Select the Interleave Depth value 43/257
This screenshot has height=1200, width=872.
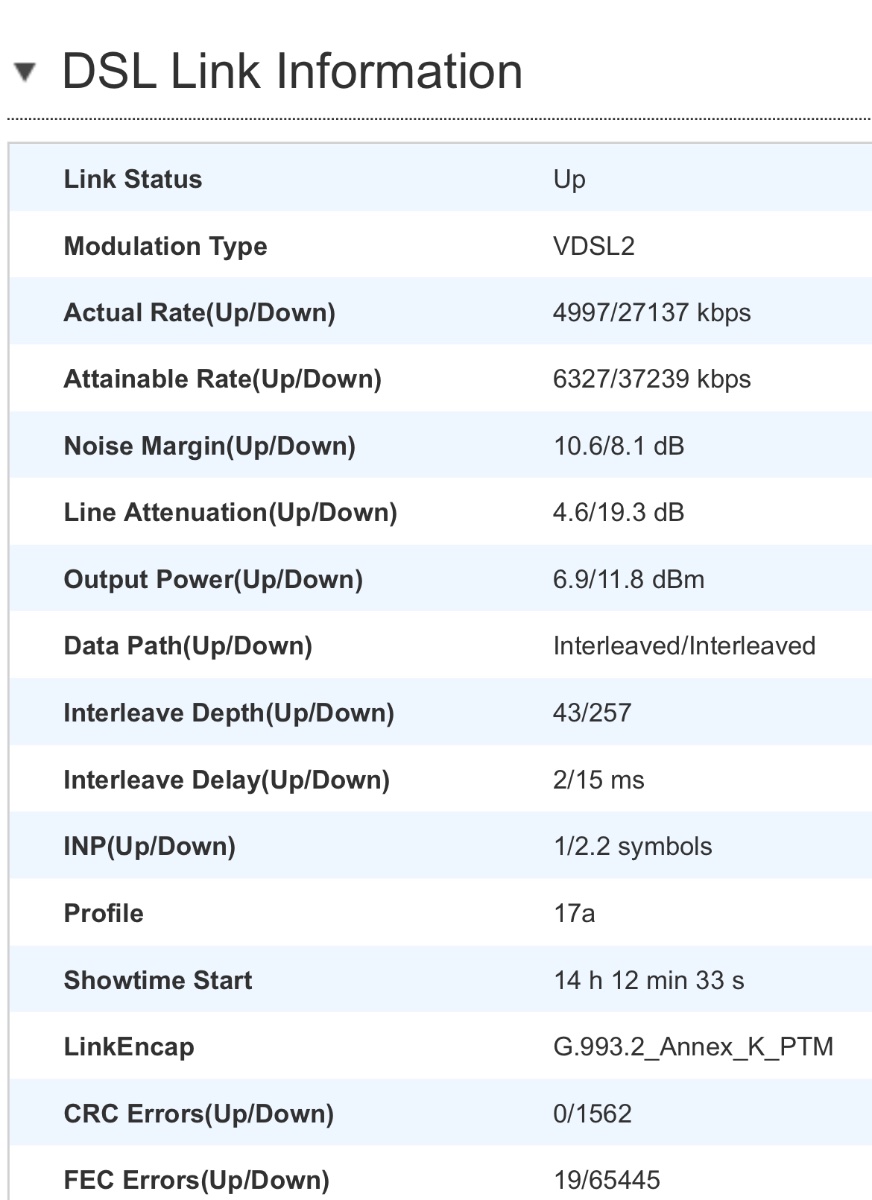(592, 713)
